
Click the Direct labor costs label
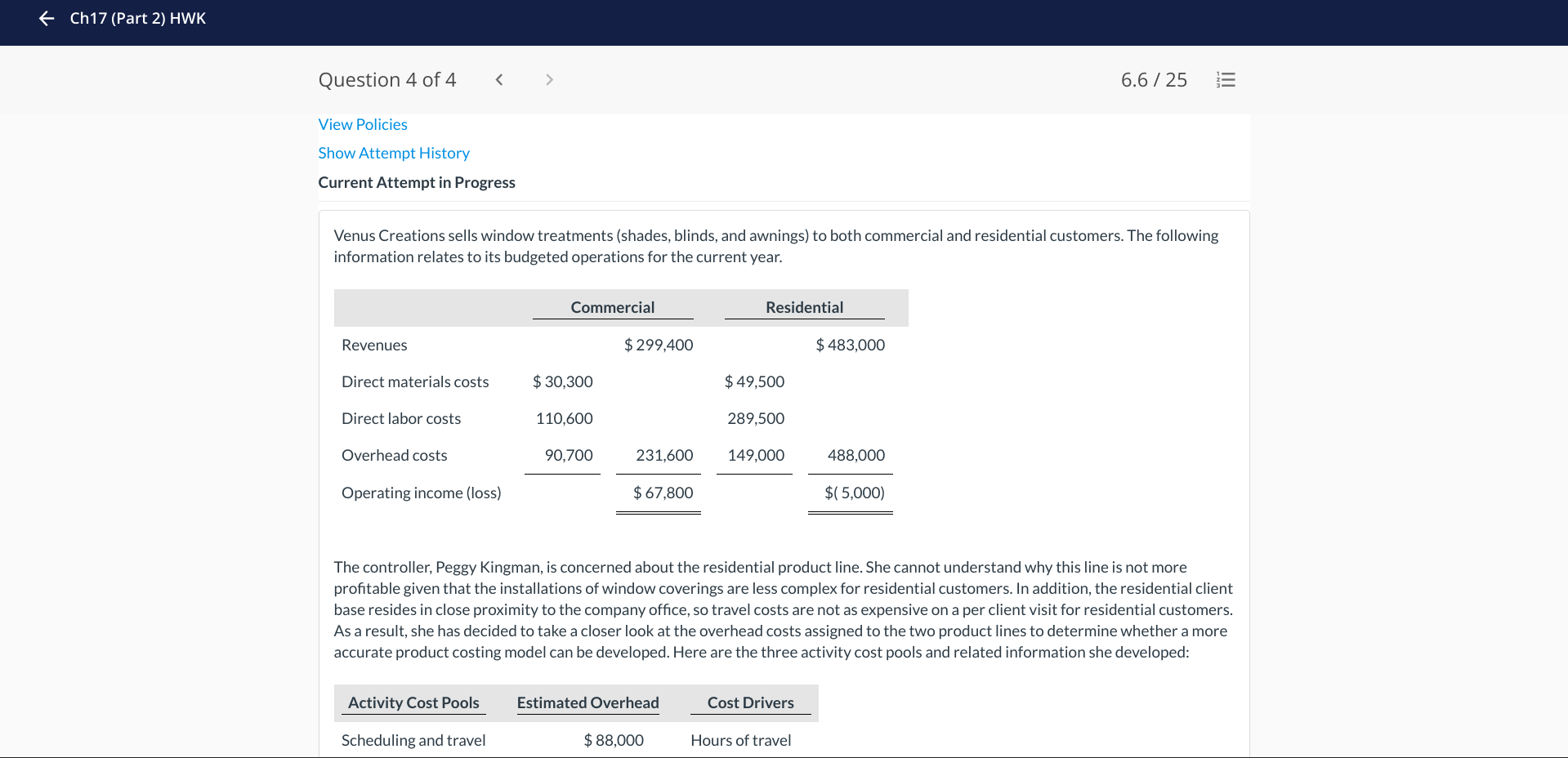coord(401,418)
